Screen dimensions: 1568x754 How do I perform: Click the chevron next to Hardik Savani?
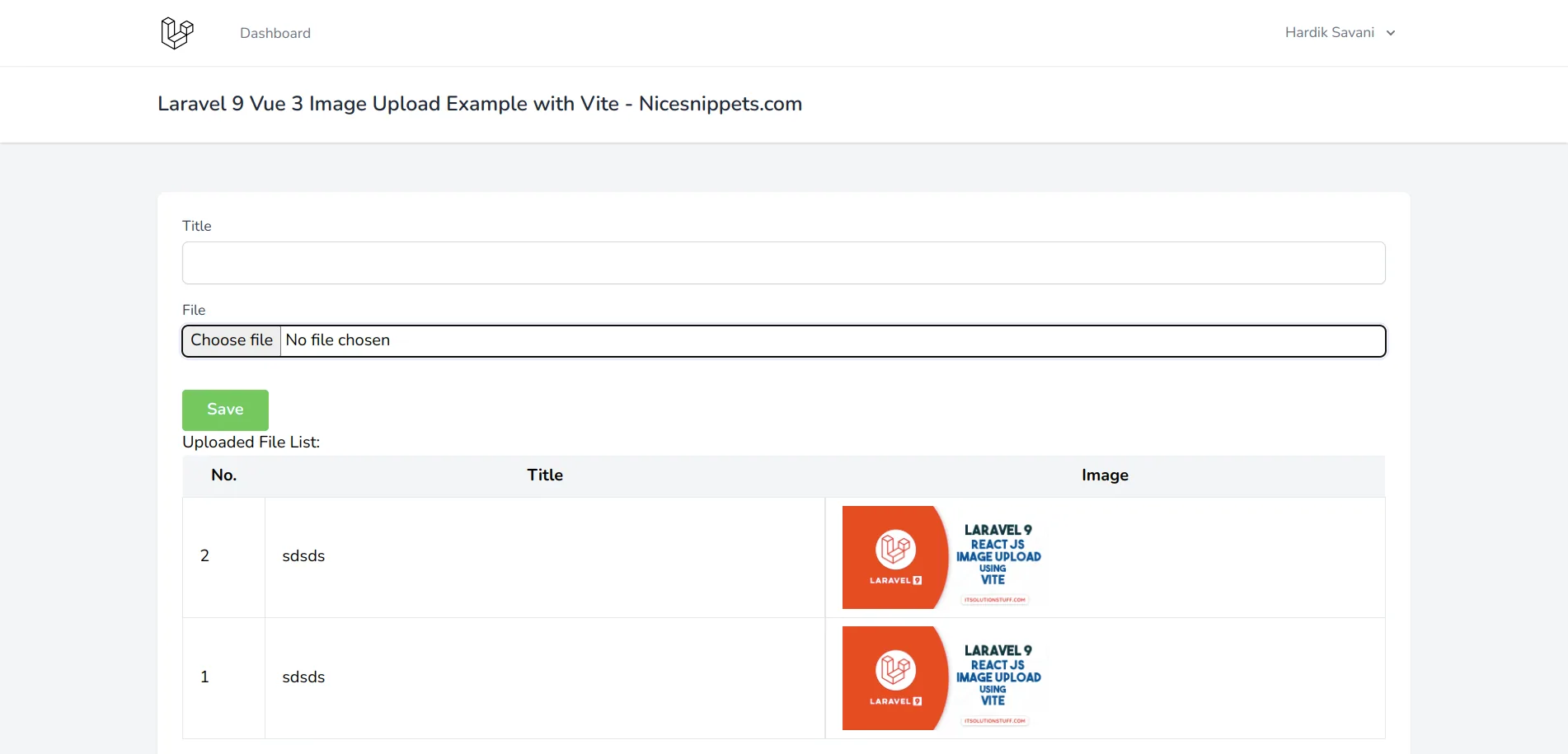click(1391, 33)
